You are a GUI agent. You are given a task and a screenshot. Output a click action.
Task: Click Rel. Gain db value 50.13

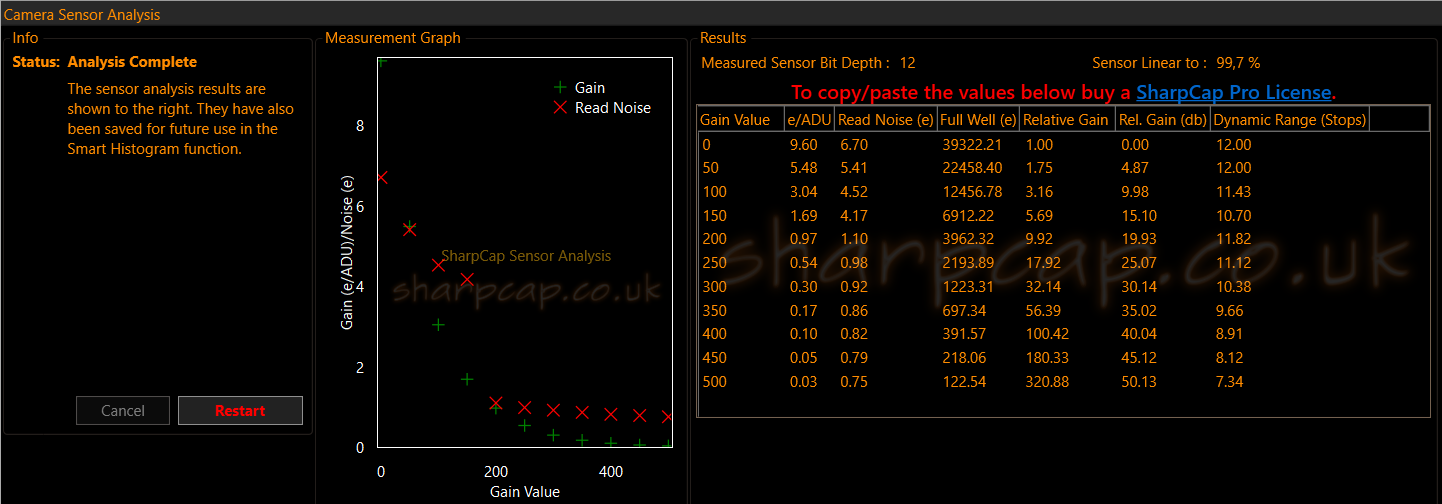coord(1137,382)
